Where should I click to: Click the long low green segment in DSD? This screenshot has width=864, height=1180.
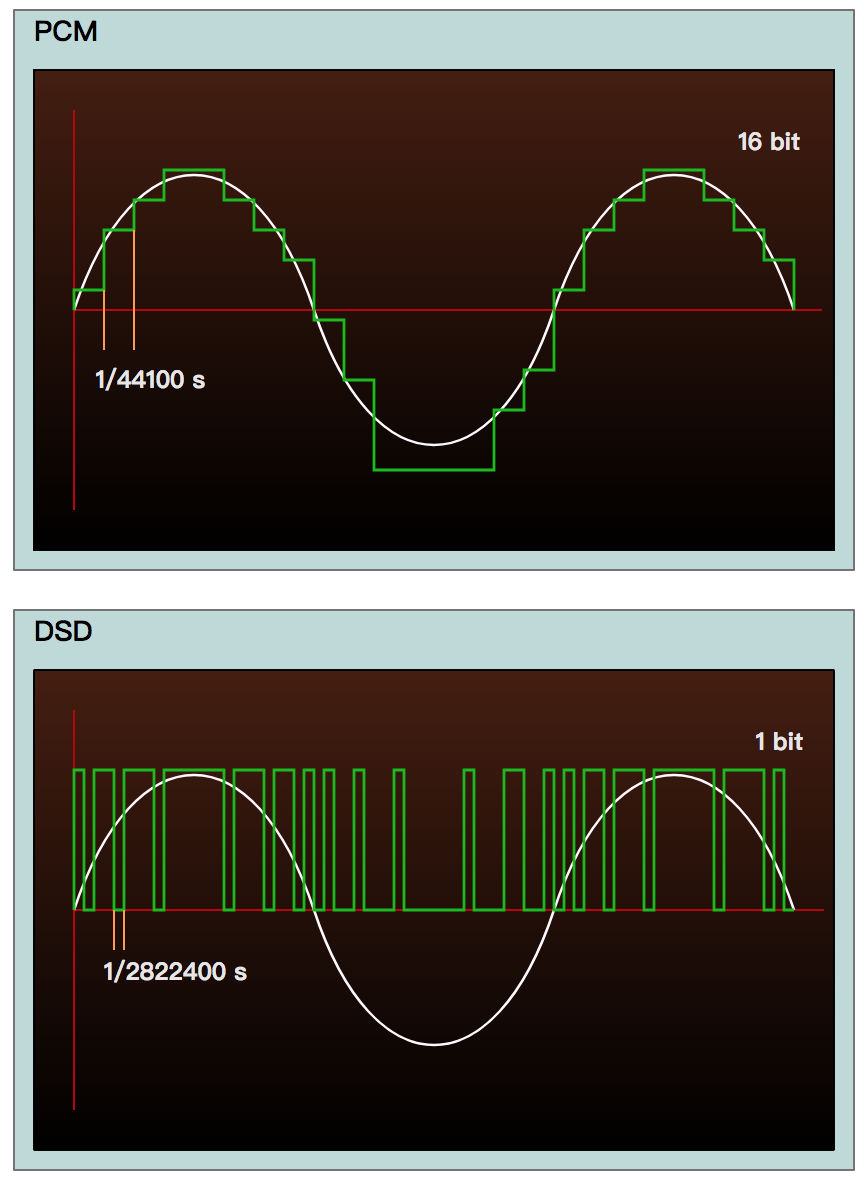(434, 910)
